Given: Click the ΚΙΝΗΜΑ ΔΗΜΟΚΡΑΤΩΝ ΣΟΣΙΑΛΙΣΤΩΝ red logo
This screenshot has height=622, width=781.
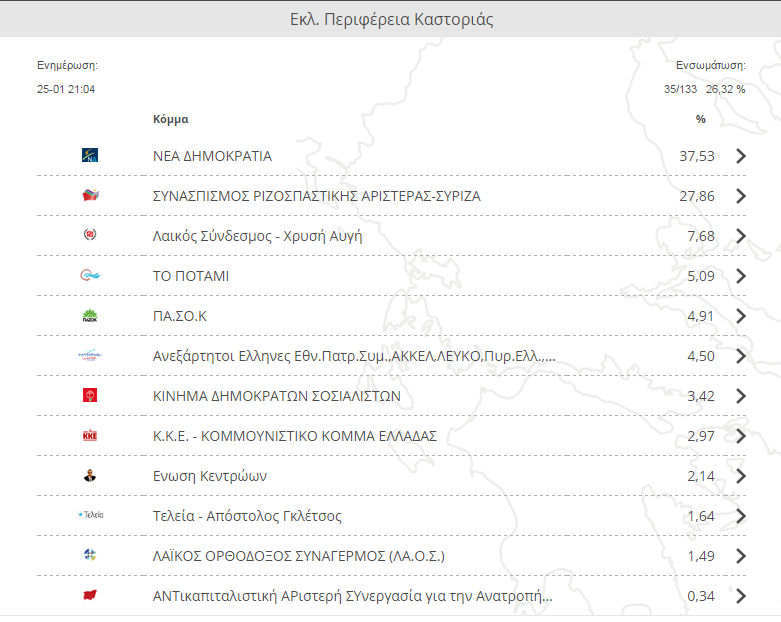Looking at the screenshot, I should coord(90,395).
